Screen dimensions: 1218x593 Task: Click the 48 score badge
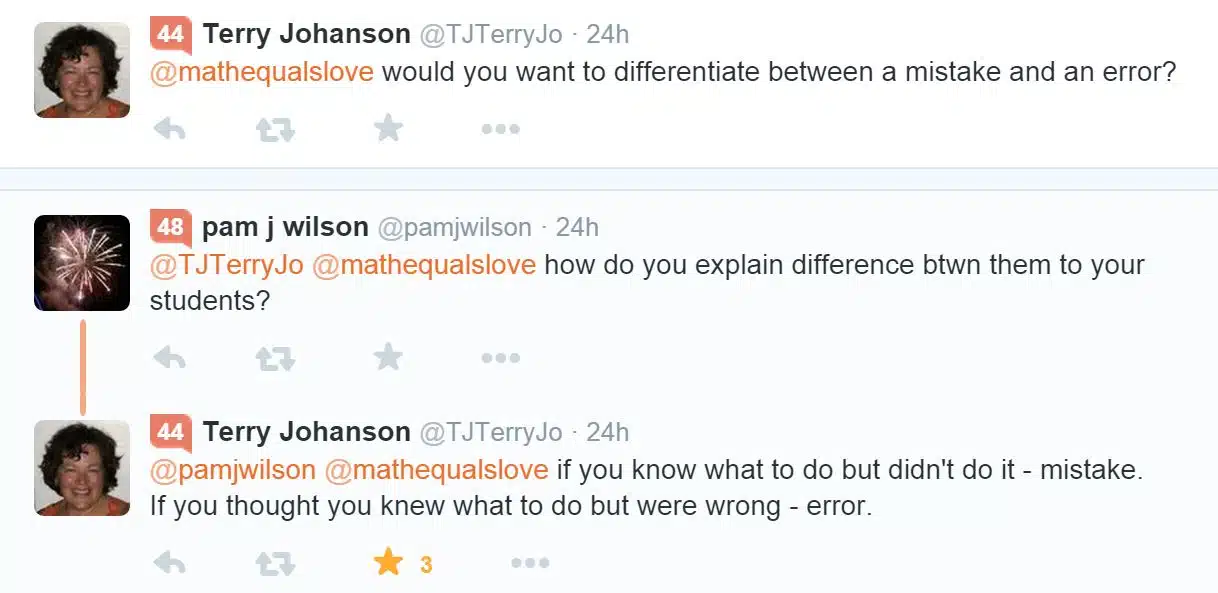tap(170, 228)
